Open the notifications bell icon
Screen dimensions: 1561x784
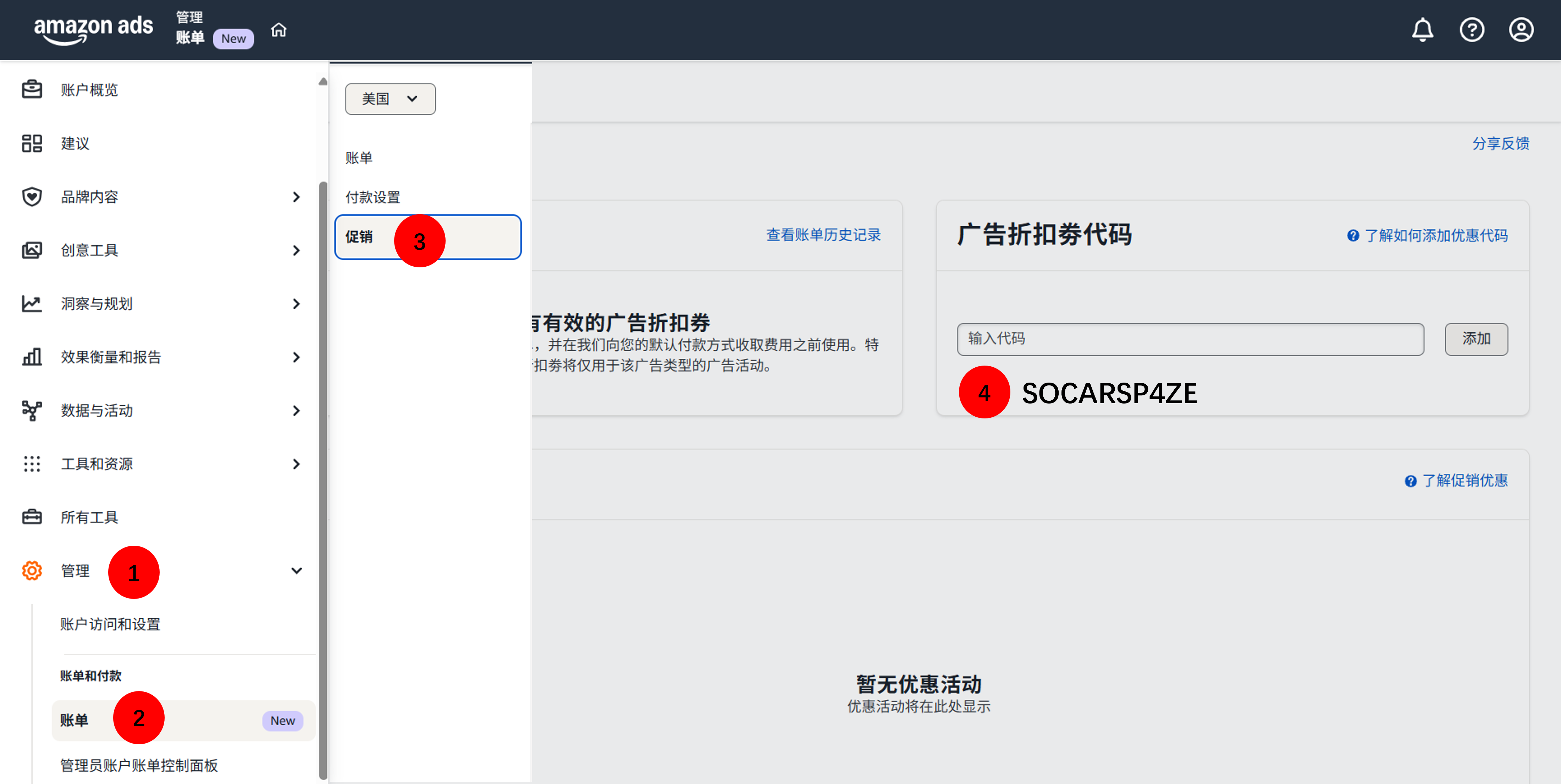click(x=1422, y=30)
